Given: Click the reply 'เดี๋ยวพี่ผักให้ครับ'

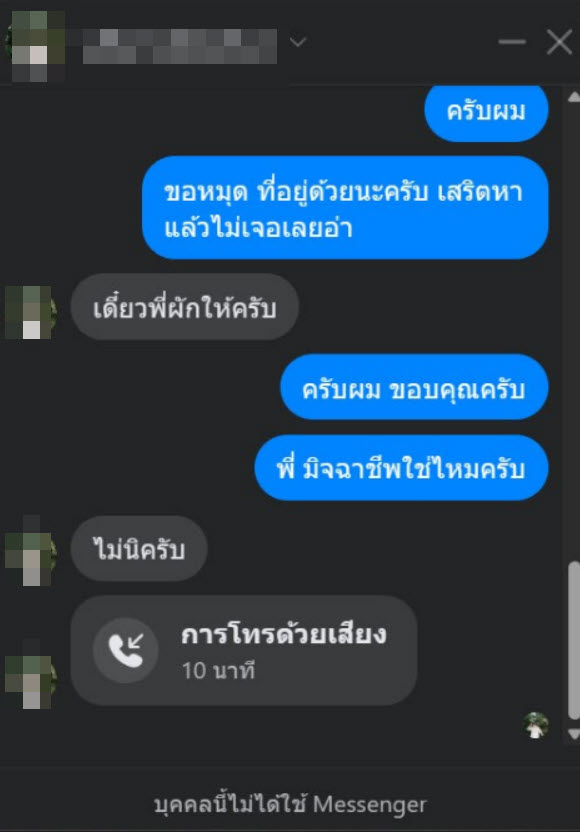Looking at the screenshot, I should pyautogui.click(x=185, y=307).
